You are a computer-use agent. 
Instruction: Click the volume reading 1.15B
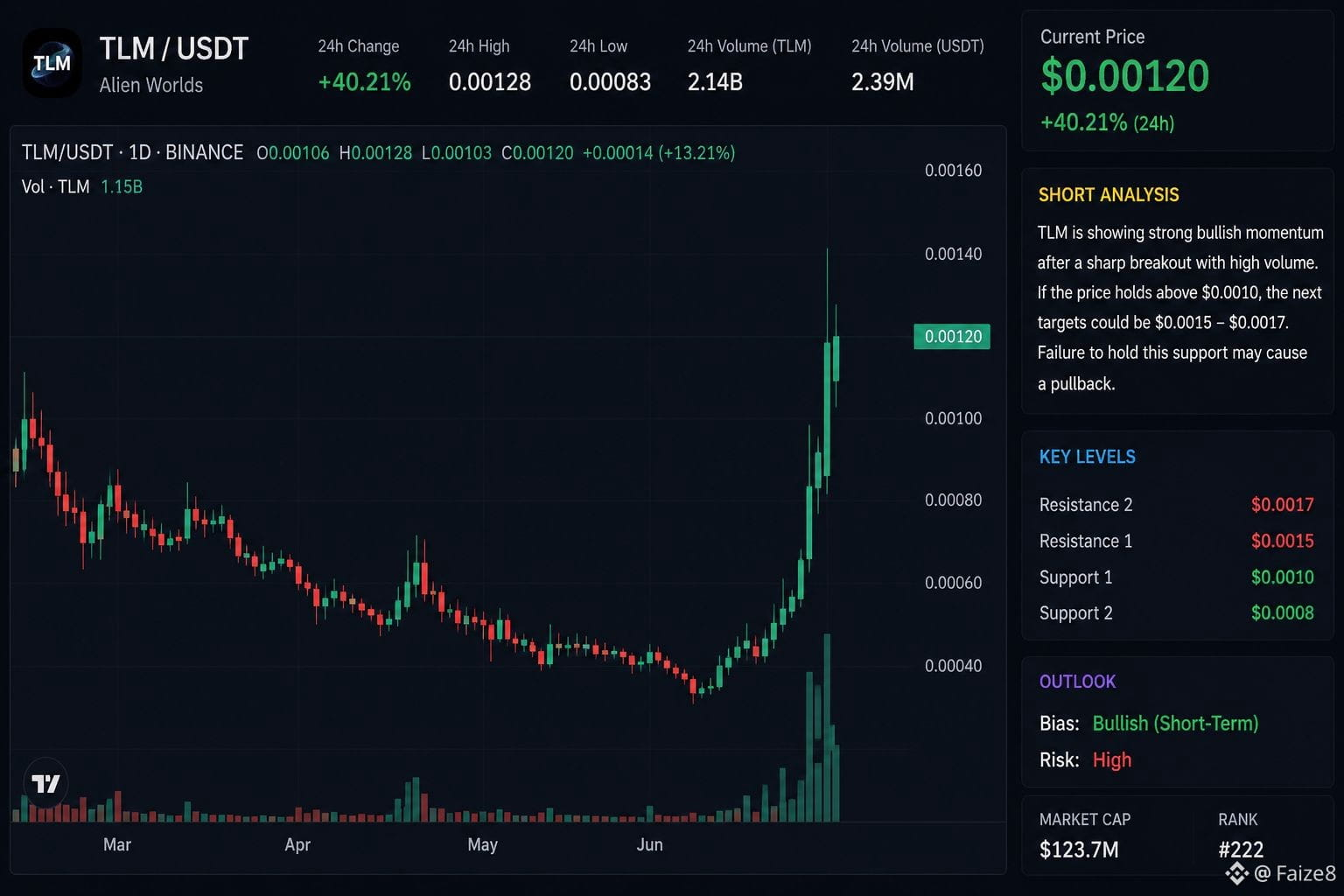tap(122, 186)
